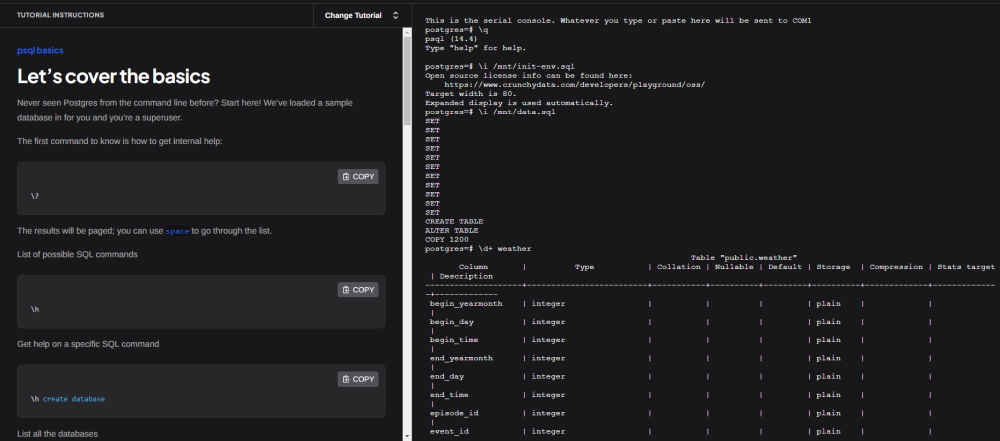Click the psql basics breadcrumb link
Screen dimensions: 1000x441
[x=41, y=50]
